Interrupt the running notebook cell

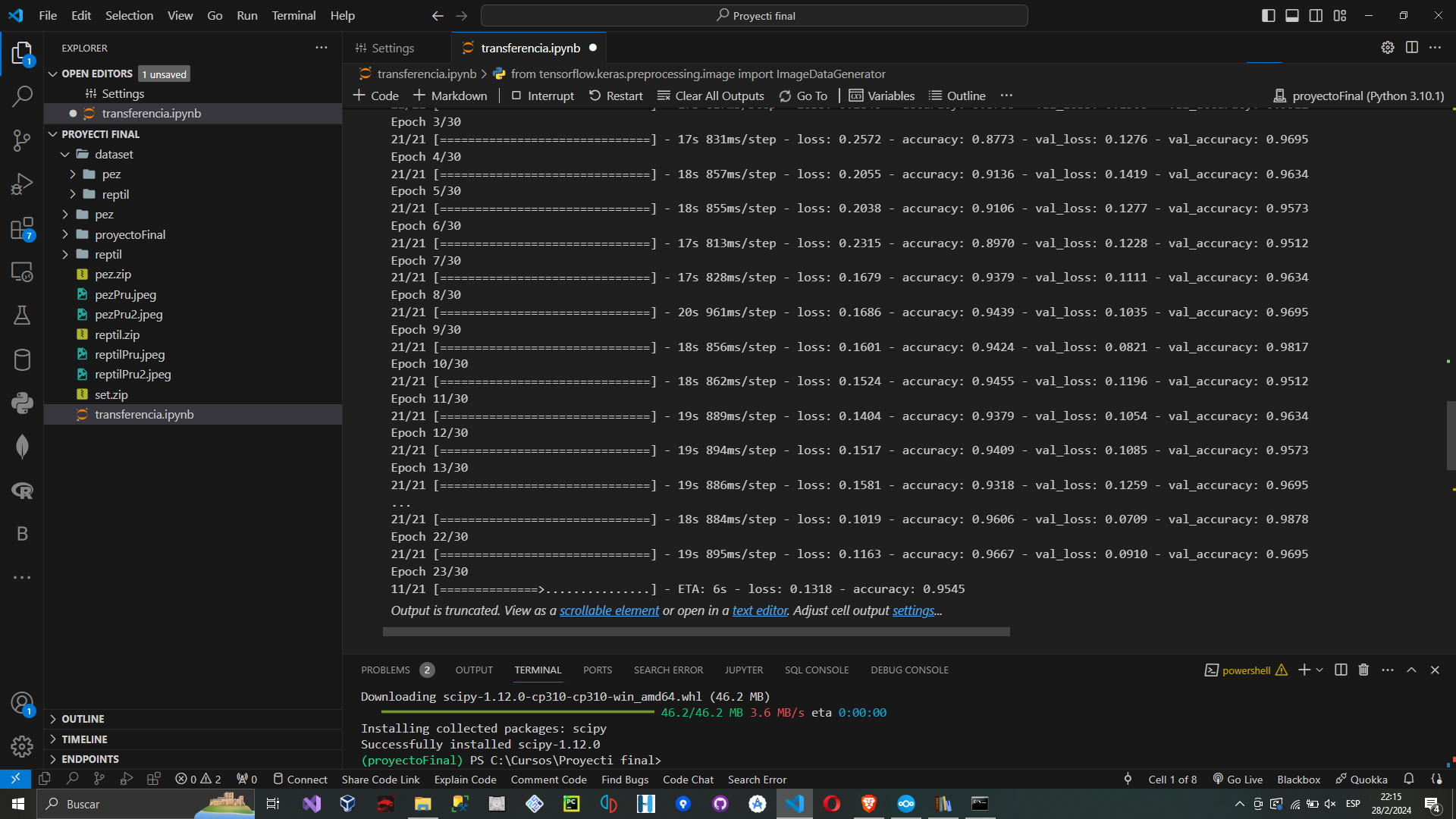tap(542, 96)
